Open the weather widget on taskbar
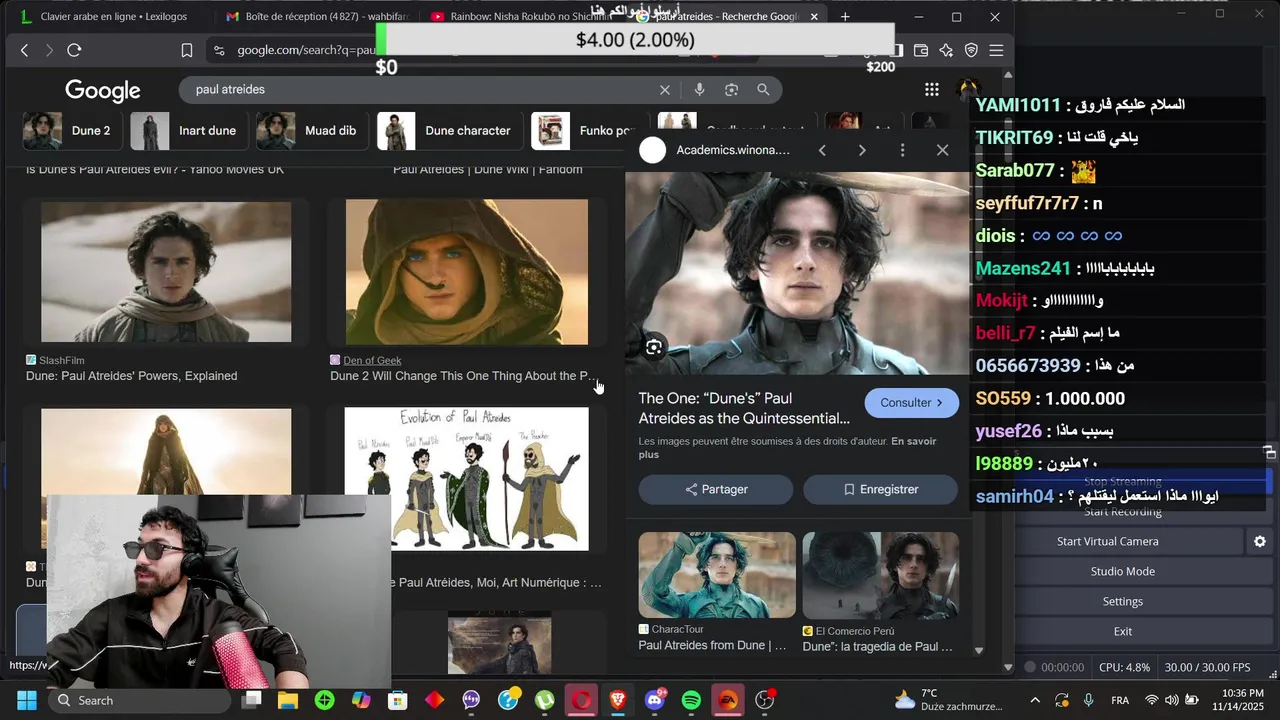 tap(948, 700)
